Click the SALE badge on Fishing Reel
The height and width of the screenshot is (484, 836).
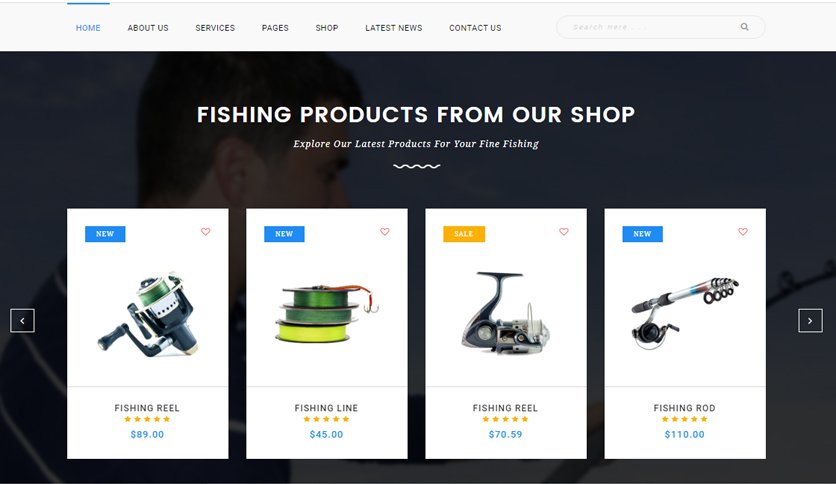tap(464, 234)
